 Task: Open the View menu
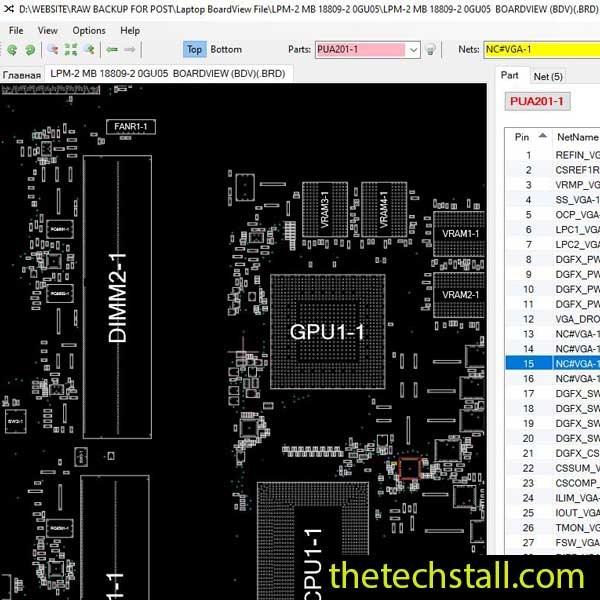point(47,30)
